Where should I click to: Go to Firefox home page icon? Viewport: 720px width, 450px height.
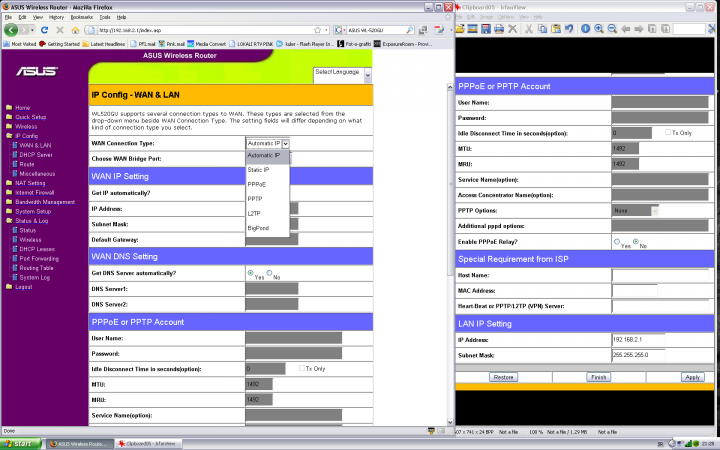tap(75, 30)
